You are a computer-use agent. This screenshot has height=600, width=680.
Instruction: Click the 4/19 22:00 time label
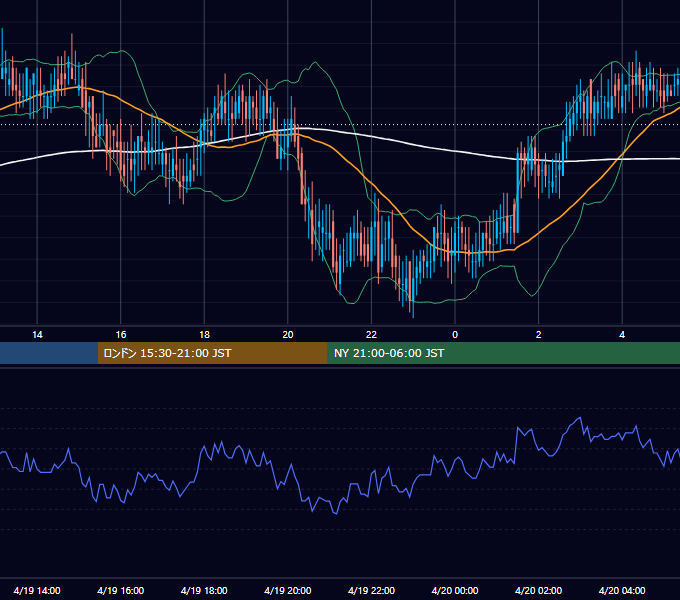point(371,590)
